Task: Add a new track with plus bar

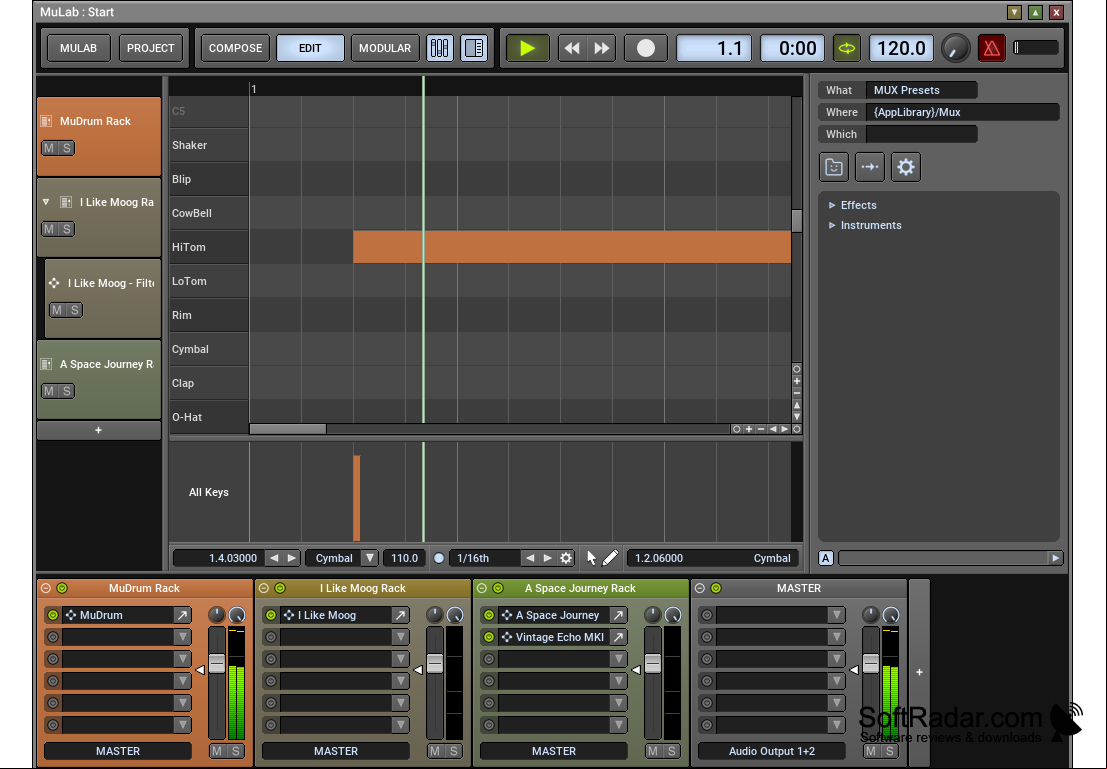Action: [x=99, y=430]
